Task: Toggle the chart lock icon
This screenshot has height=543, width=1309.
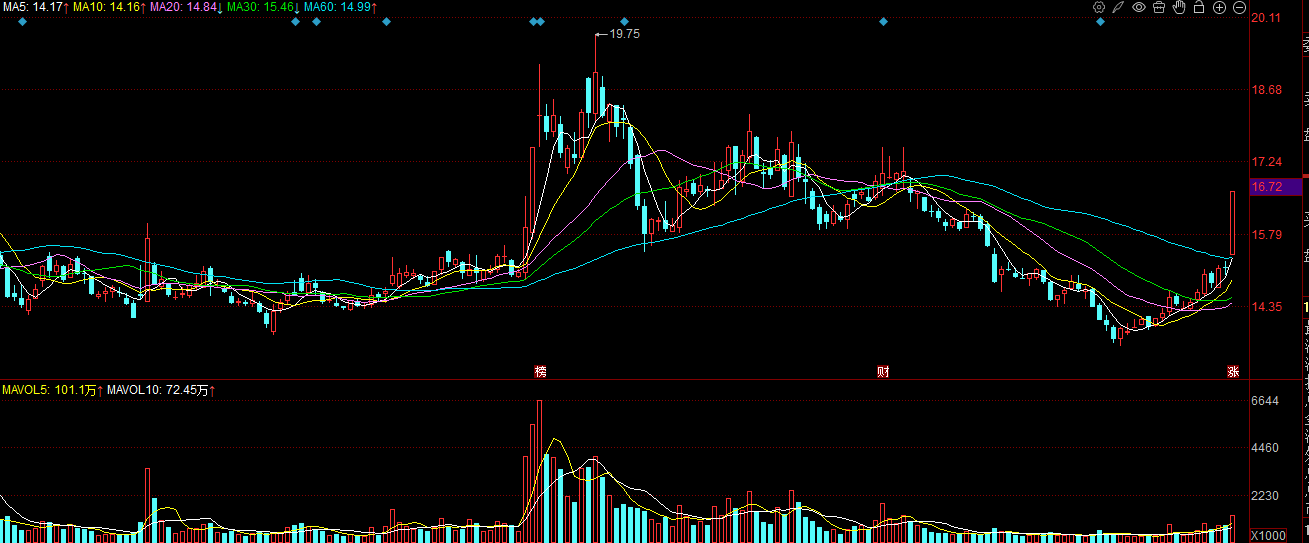Action: (x=1199, y=7)
